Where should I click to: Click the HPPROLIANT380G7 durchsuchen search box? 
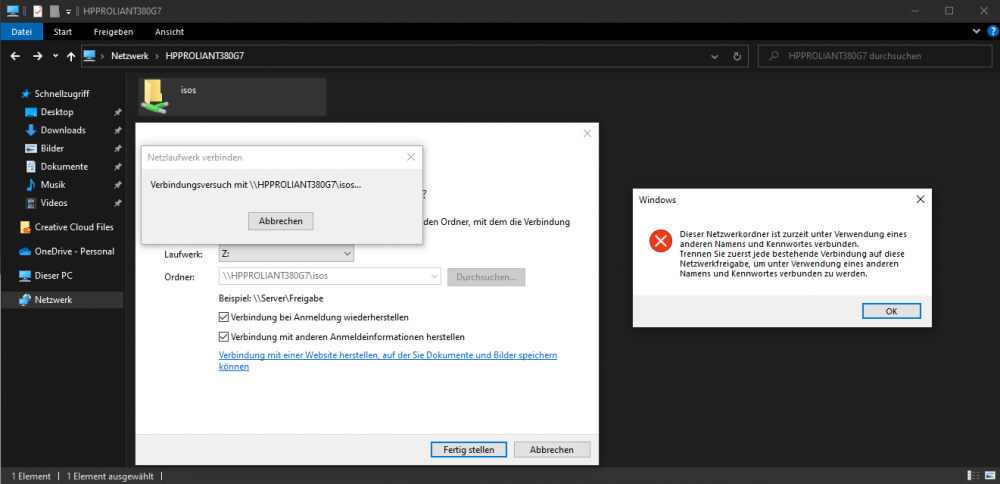[x=873, y=56]
